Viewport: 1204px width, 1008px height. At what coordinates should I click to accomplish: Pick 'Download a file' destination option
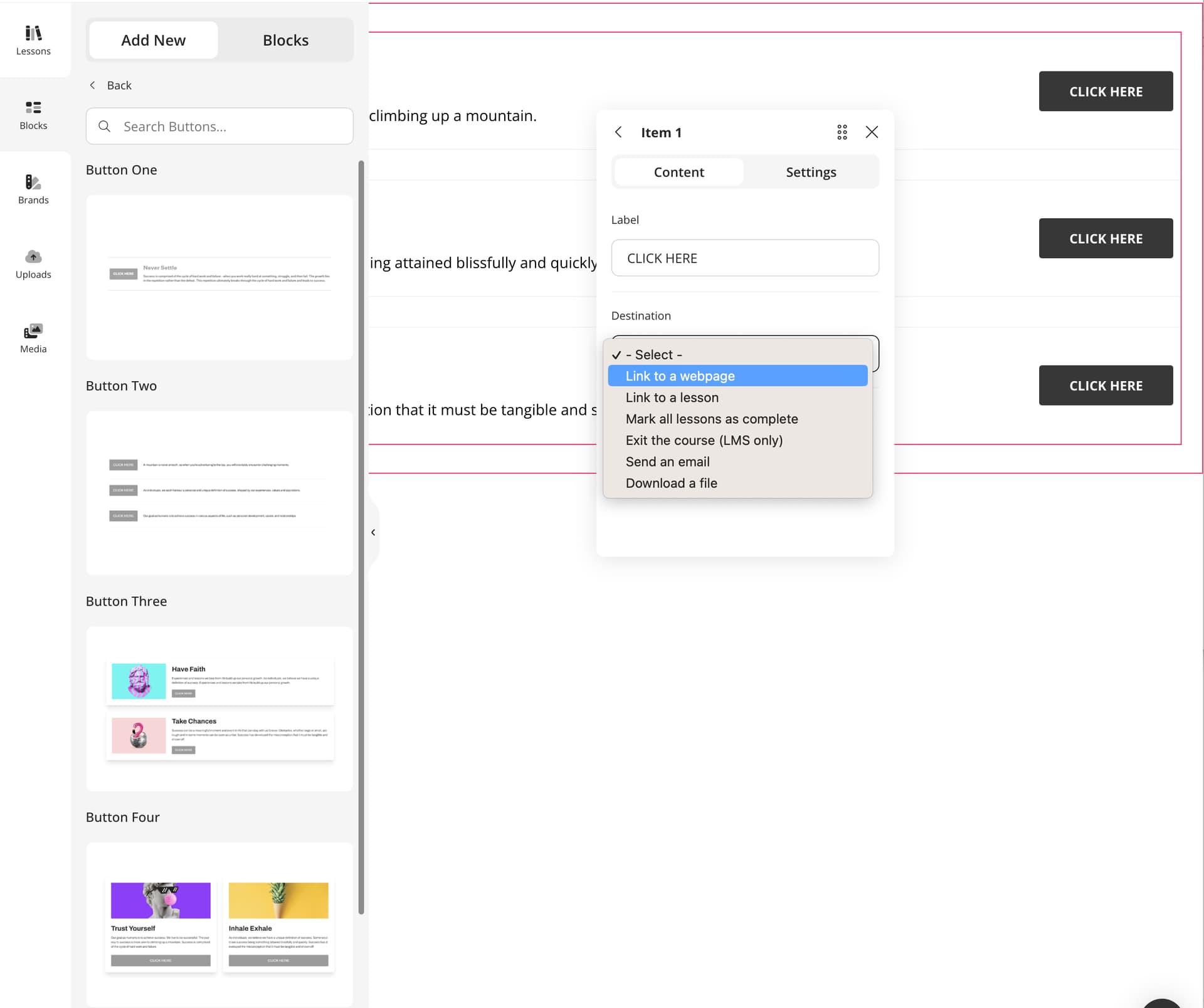(671, 483)
